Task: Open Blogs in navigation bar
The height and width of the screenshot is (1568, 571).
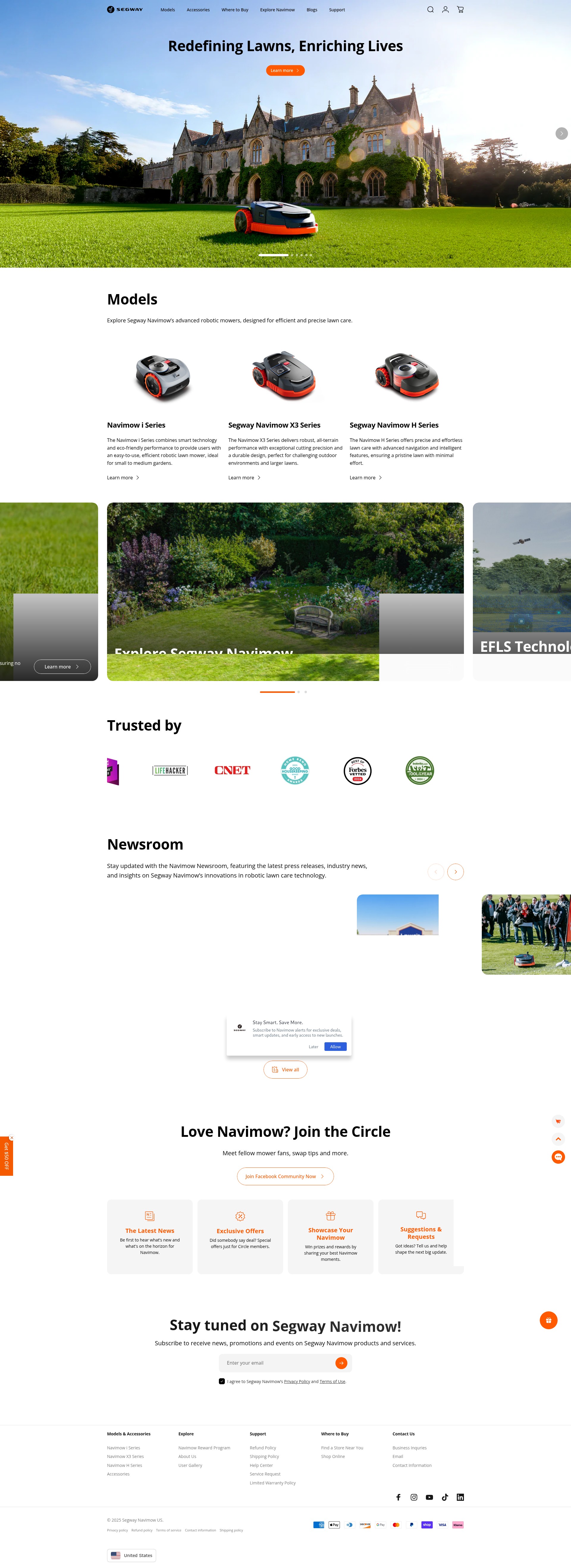Action: coord(312,10)
